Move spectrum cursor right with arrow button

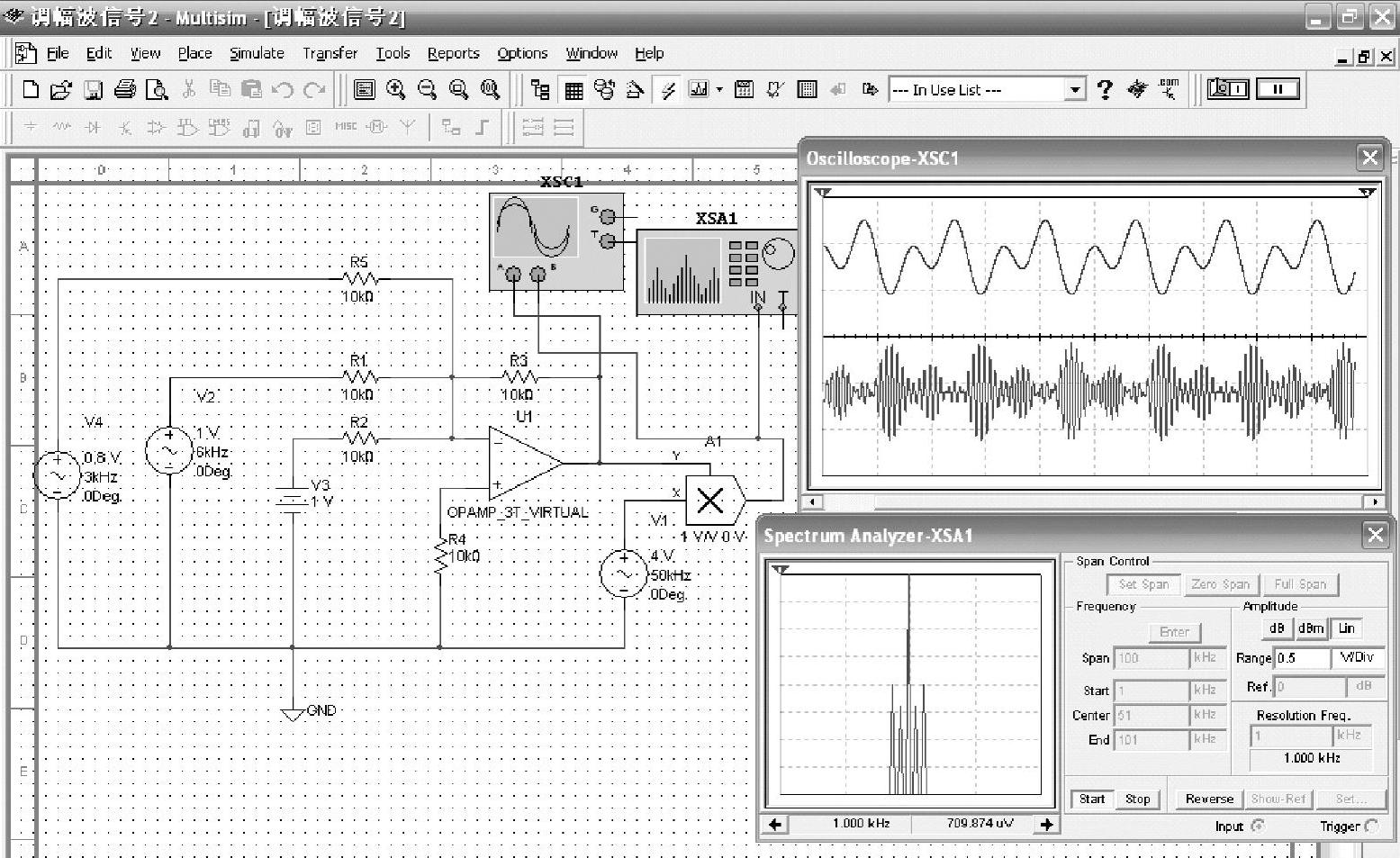[1046, 824]
